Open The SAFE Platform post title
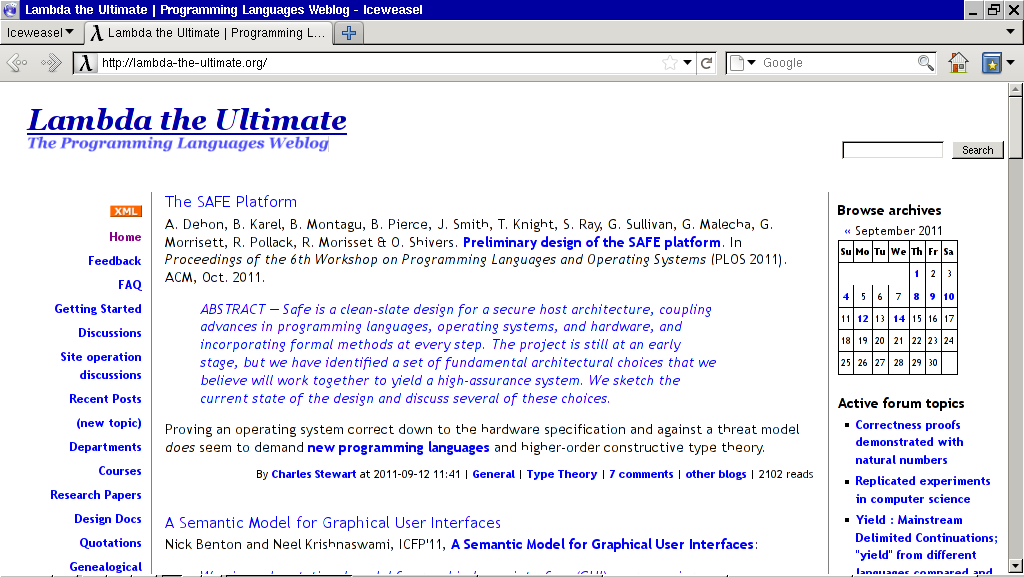Viewport: 1024px width, 577px height. tap(231, 202)
